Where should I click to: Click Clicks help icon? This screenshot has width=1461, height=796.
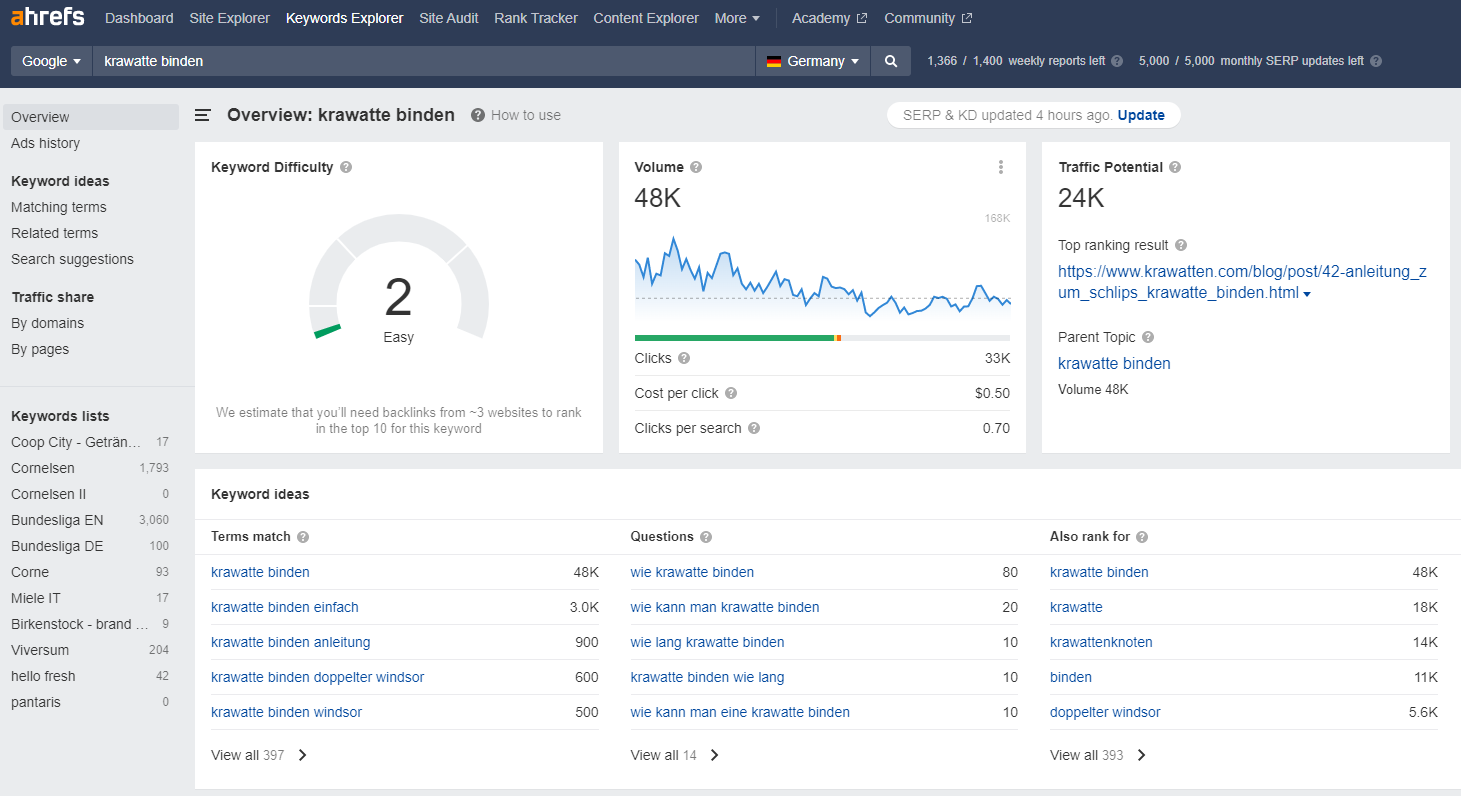pos(684,358)
